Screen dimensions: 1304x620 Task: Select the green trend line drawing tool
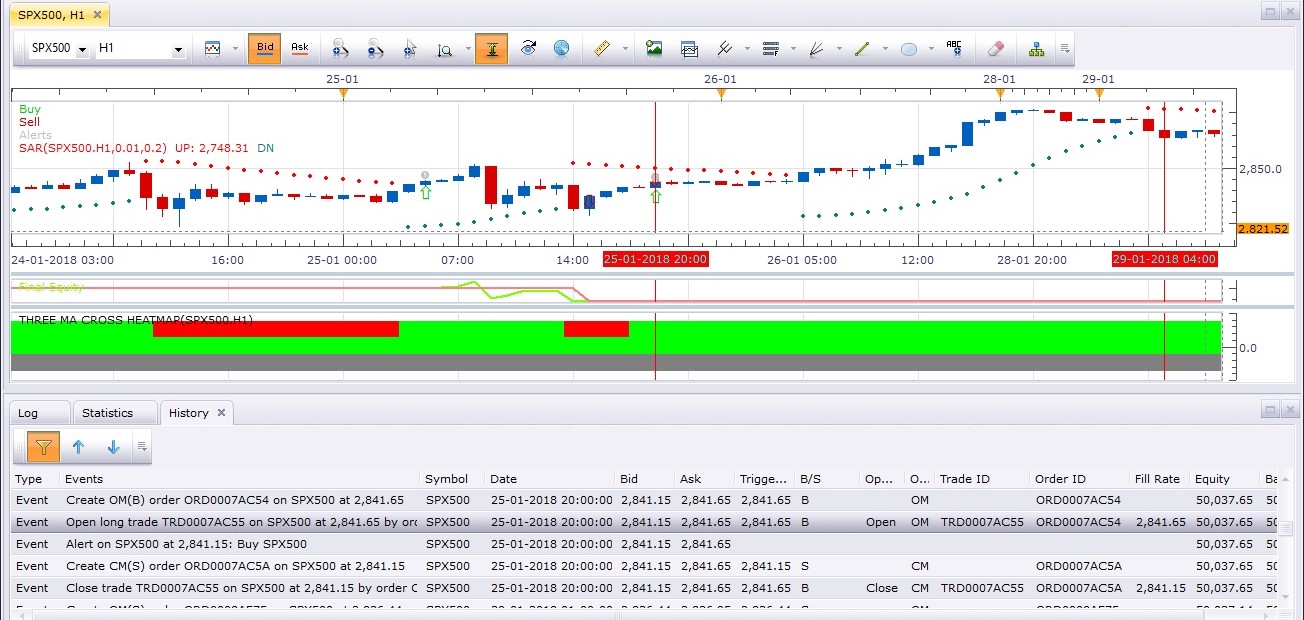tap(863, 48)
